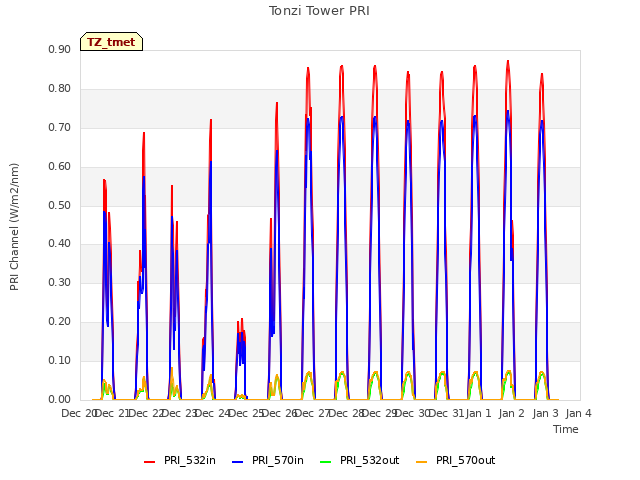The height and width of the screenshot is (480, 640).
Task: Click the 0.30 y-axis tick label
Action: 60,282
